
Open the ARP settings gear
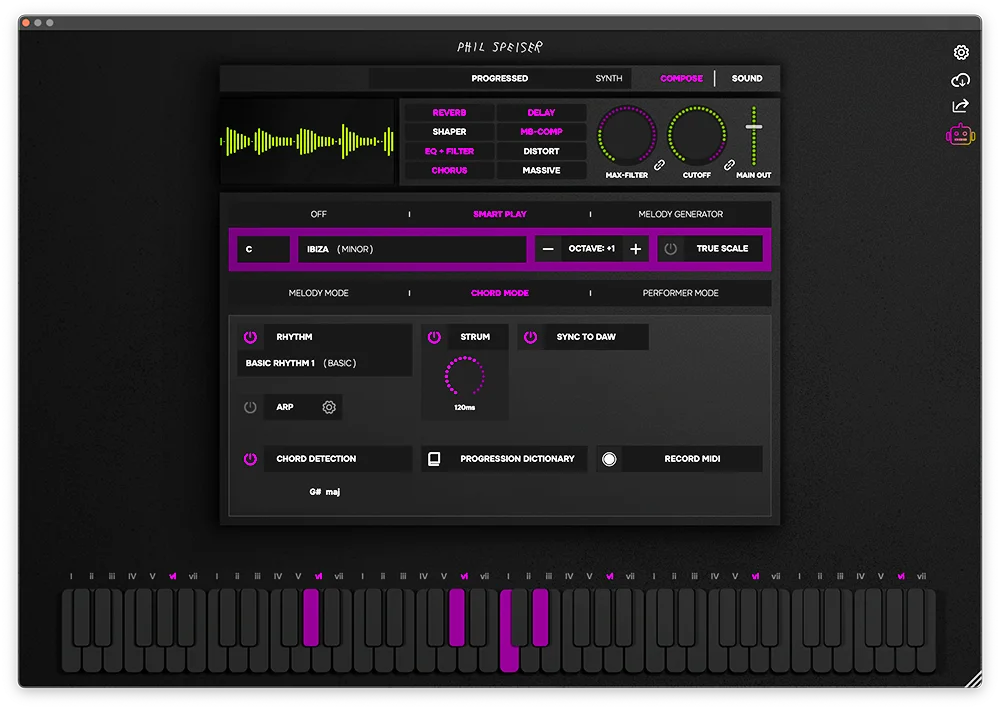pyautogui.click(x=327, y=407)
